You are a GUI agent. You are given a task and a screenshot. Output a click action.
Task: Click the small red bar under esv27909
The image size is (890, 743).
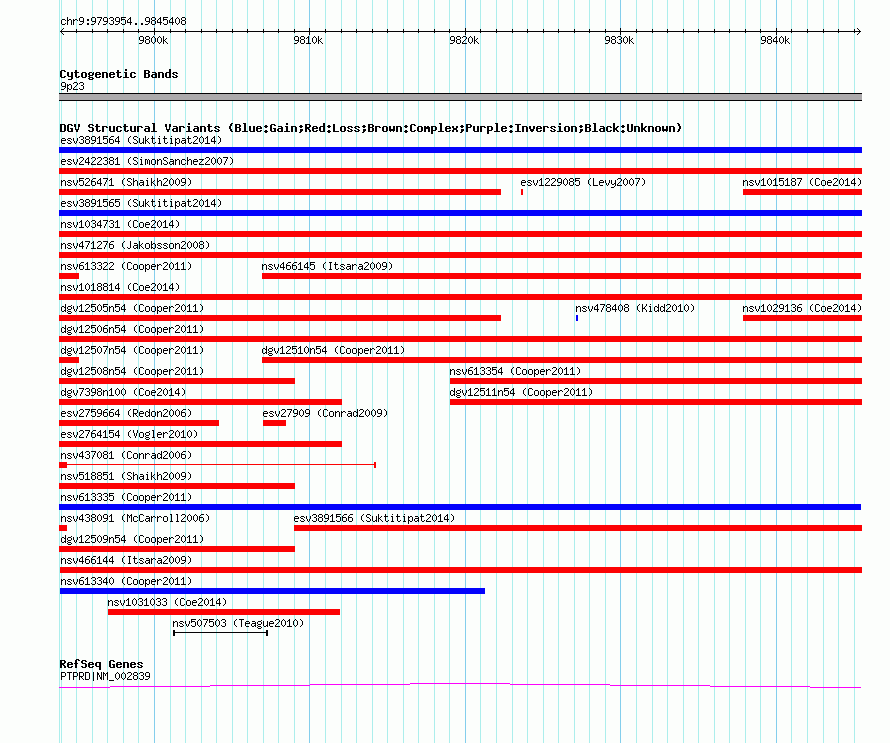pyautogui.click(x=274, y=423)
